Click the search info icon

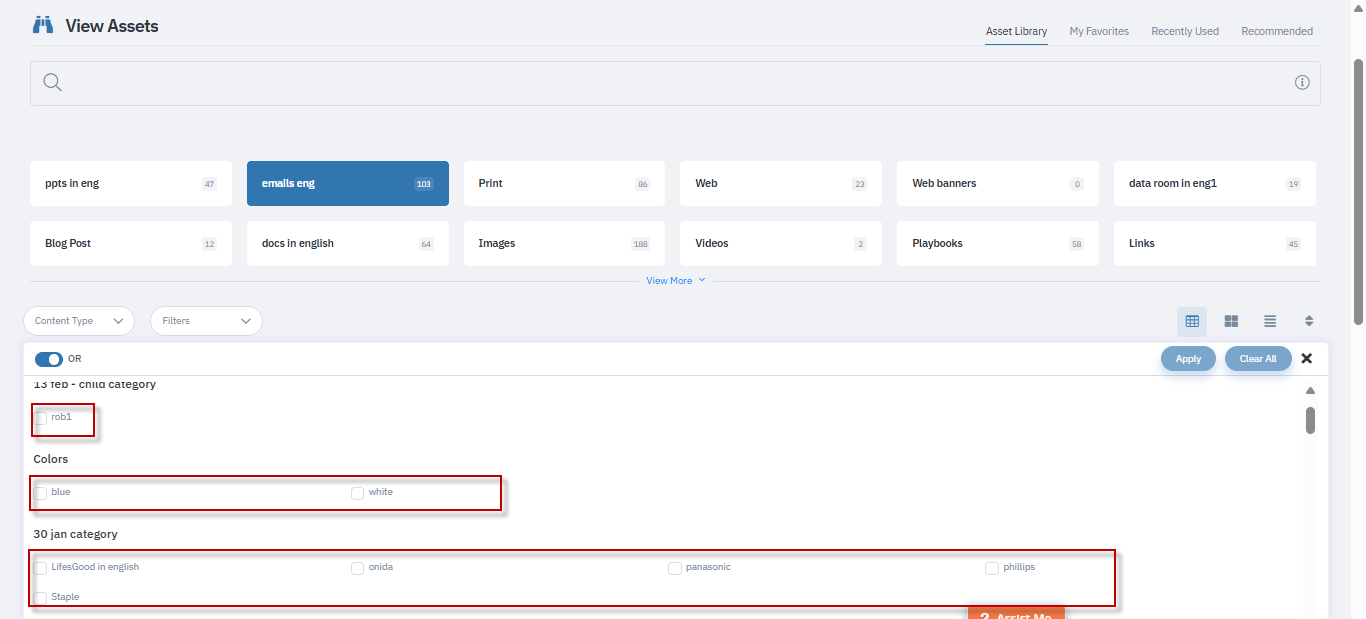click(x=1302, y=83)
